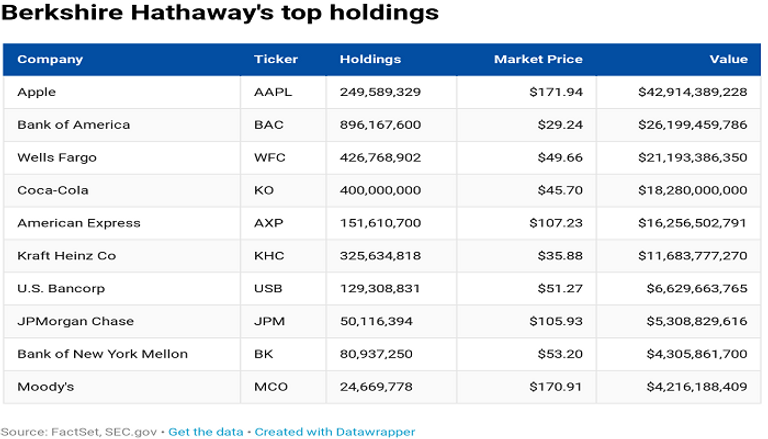This screenshot has width=768, height=439.
Task: Click the Market Price column header
Action: tap(538, 59)
